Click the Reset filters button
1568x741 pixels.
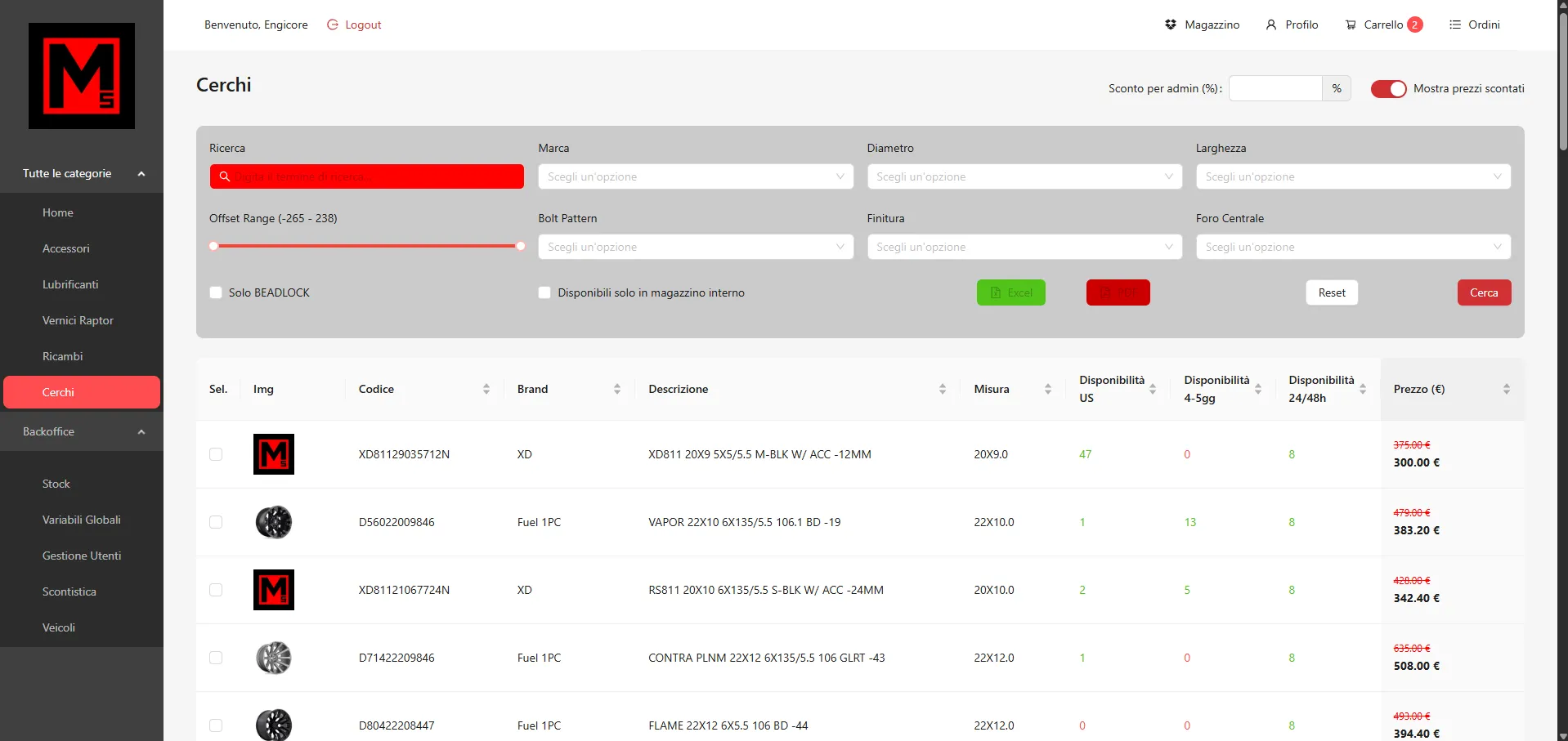point(1331,292)
